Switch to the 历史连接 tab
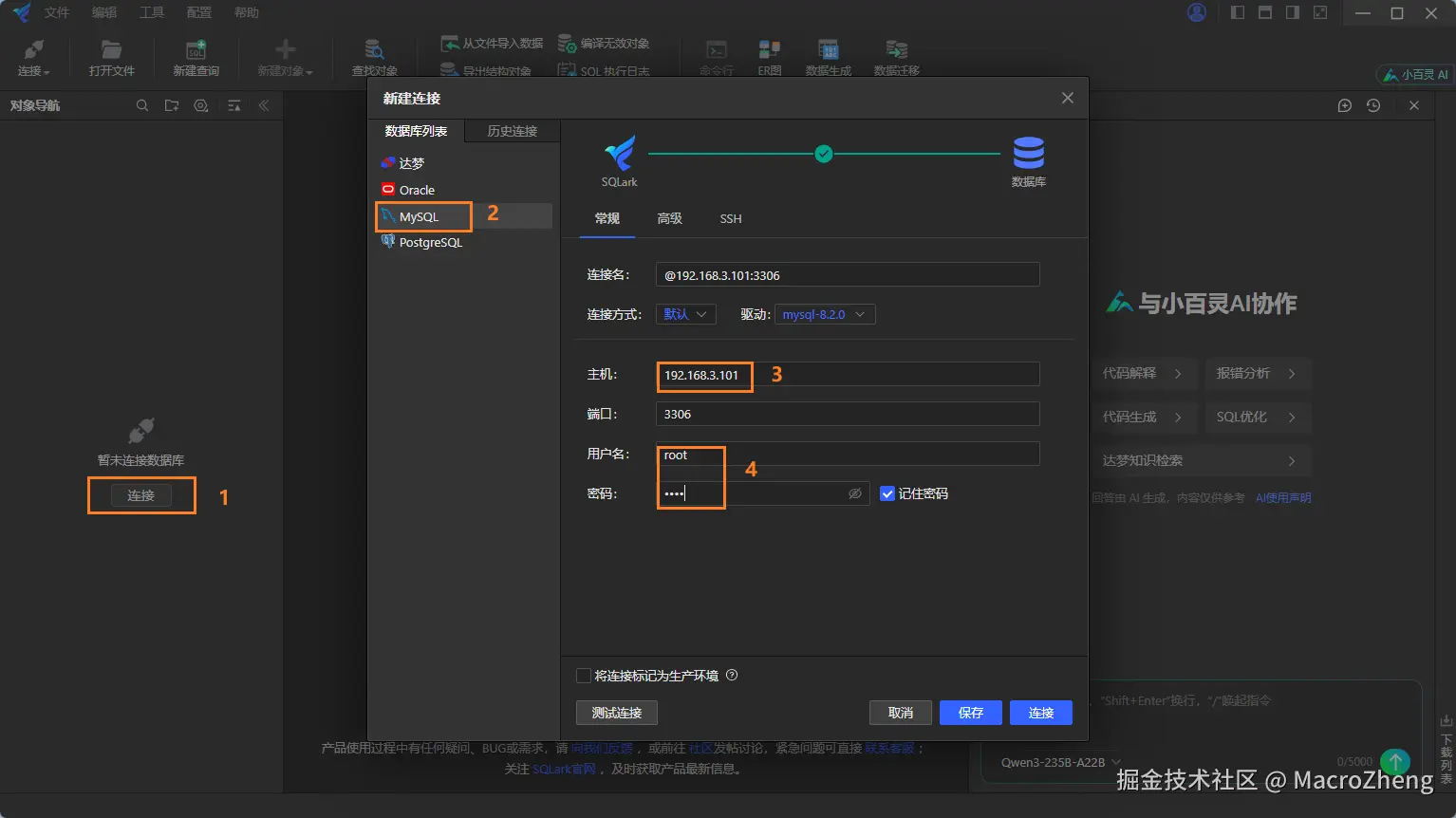 (x=513, y=131)
